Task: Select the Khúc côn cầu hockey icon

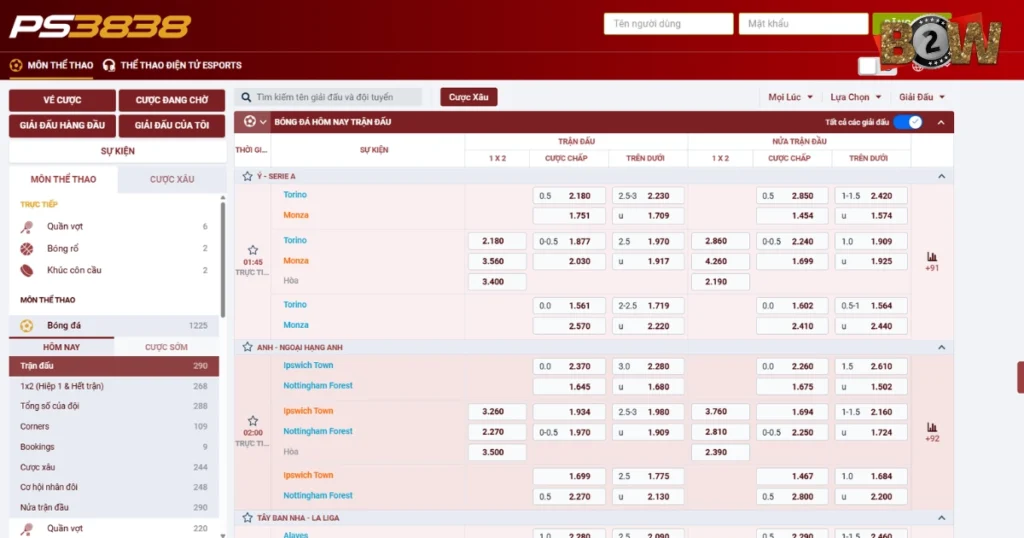Action: (x=27, y=270)
